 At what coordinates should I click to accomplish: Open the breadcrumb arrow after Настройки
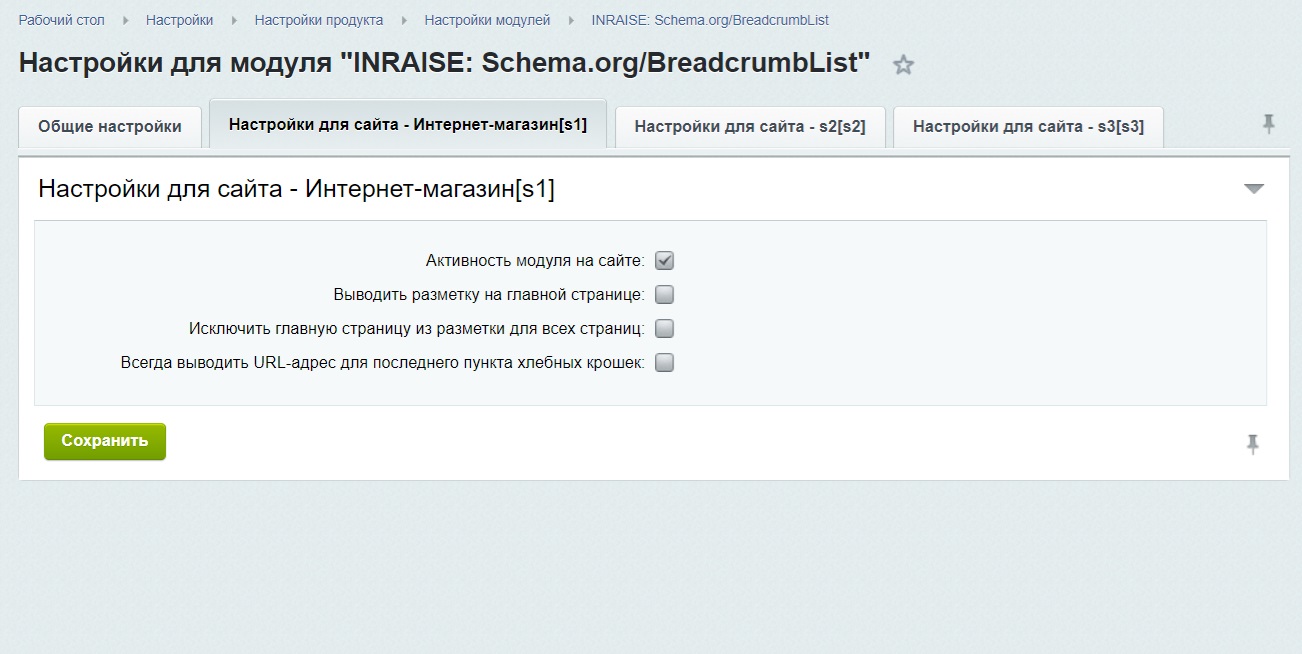tap(234, 20)
